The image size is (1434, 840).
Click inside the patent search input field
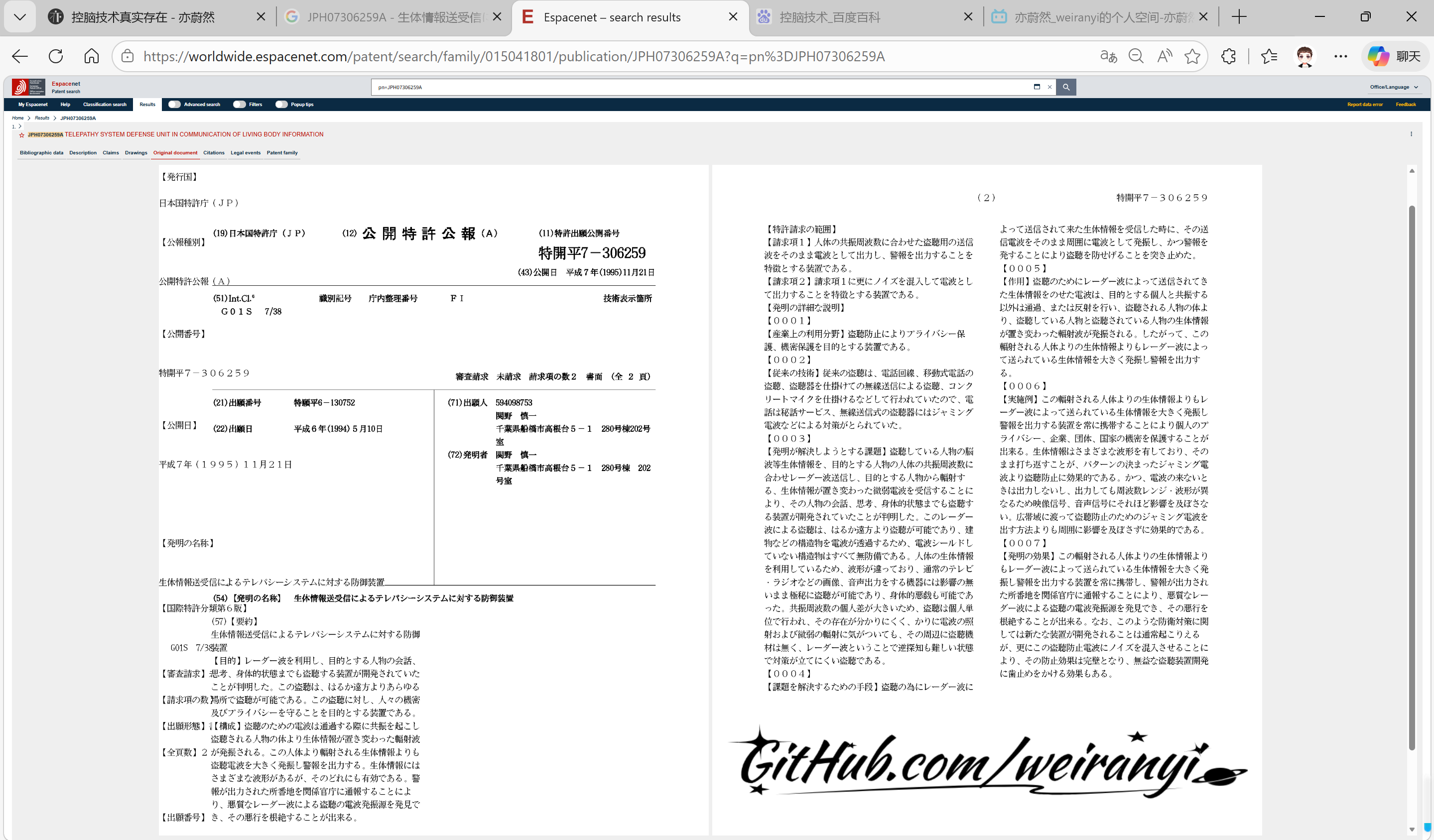[x=683, y=87]
